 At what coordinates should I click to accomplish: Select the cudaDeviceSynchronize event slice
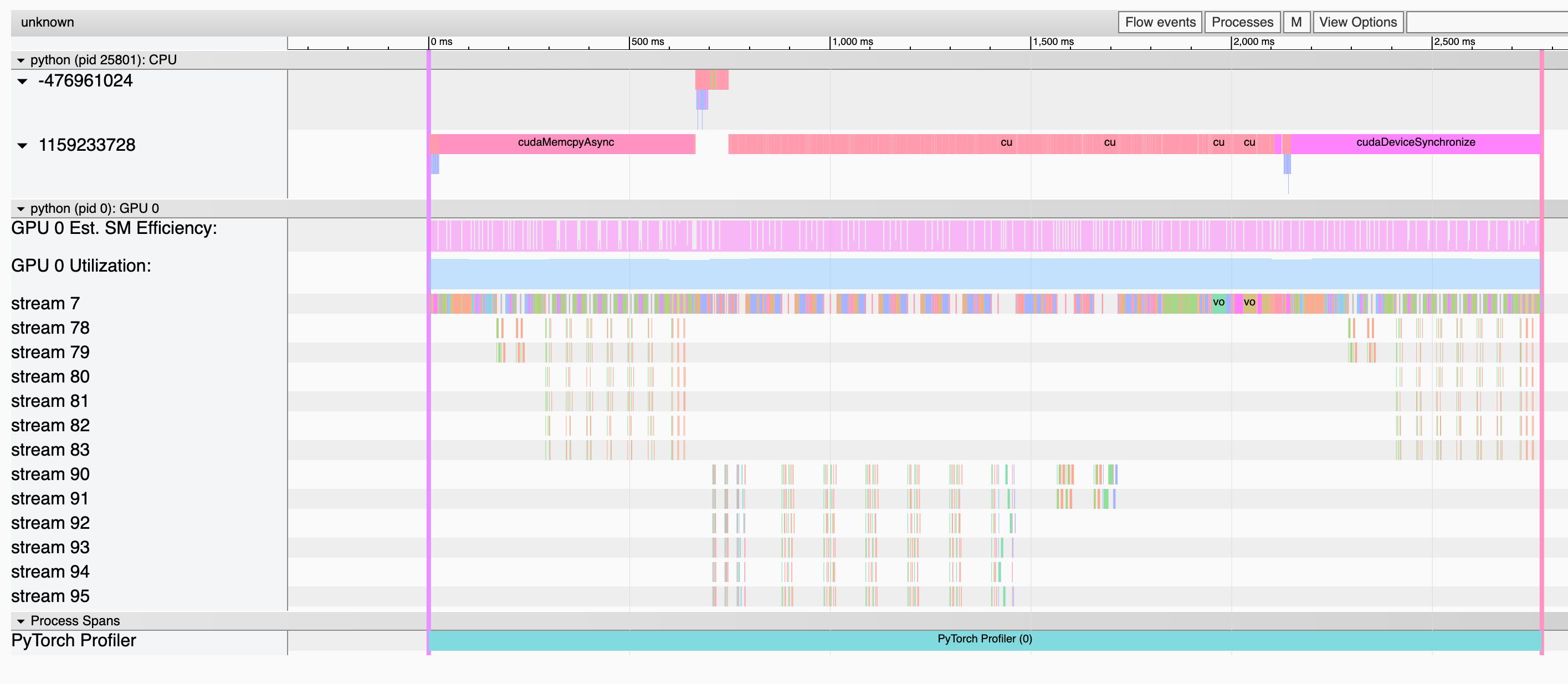1415,143
